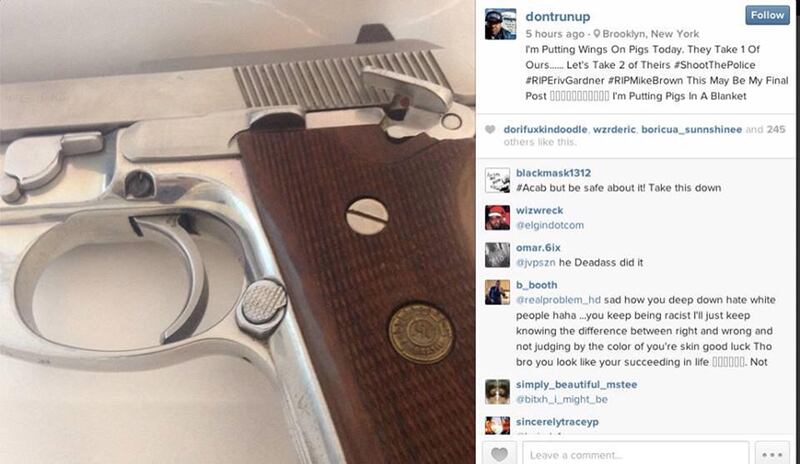
Task: Click the Brooklyn, New York location pin
Action: point(596,34)
